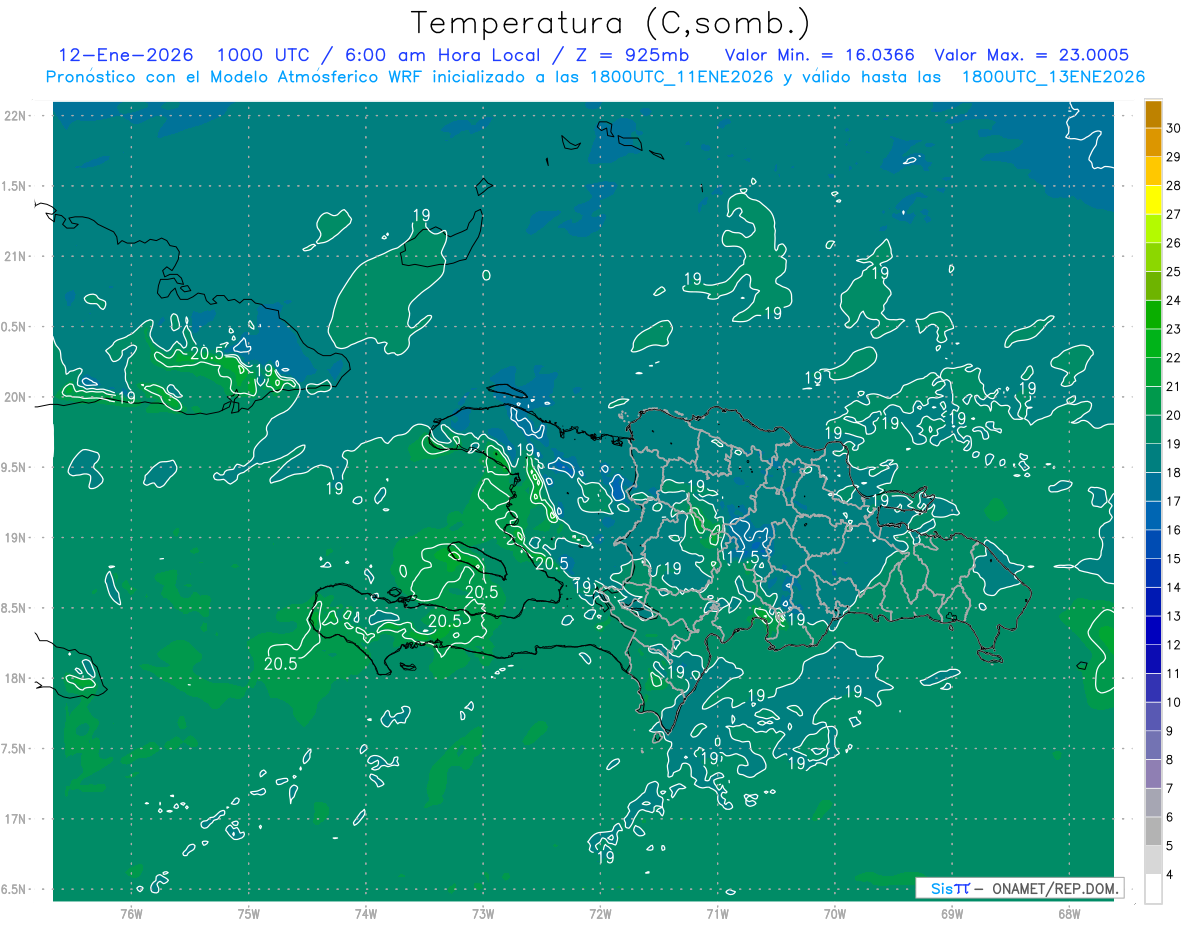Click the "75W" longitude label
The width and height of the screenshot is (1200, 927).
(248, 913)
